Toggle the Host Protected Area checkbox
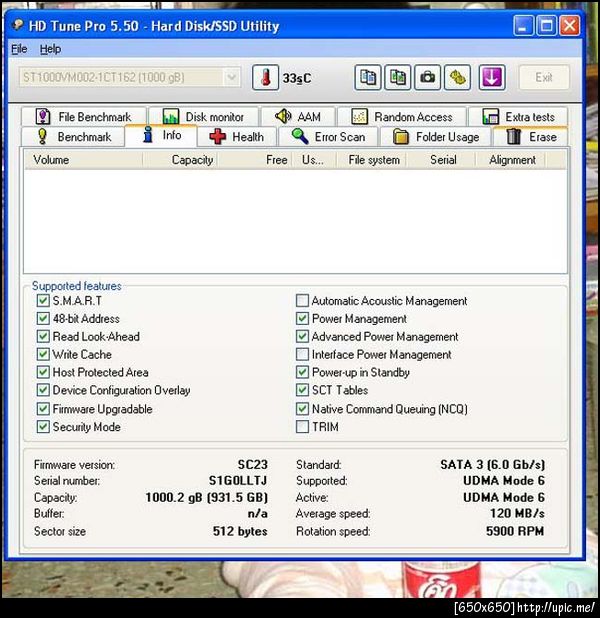 [x=43, y=372]
